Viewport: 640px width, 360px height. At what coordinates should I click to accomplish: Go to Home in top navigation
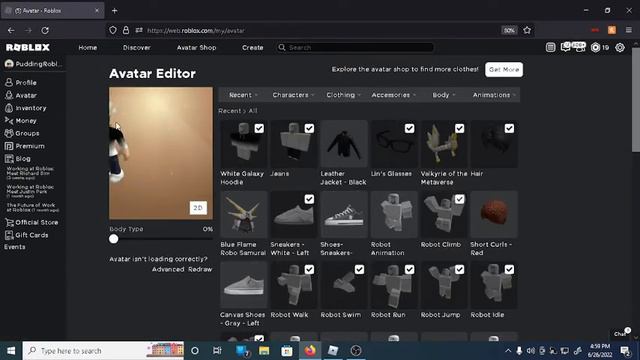coord(88,47)
